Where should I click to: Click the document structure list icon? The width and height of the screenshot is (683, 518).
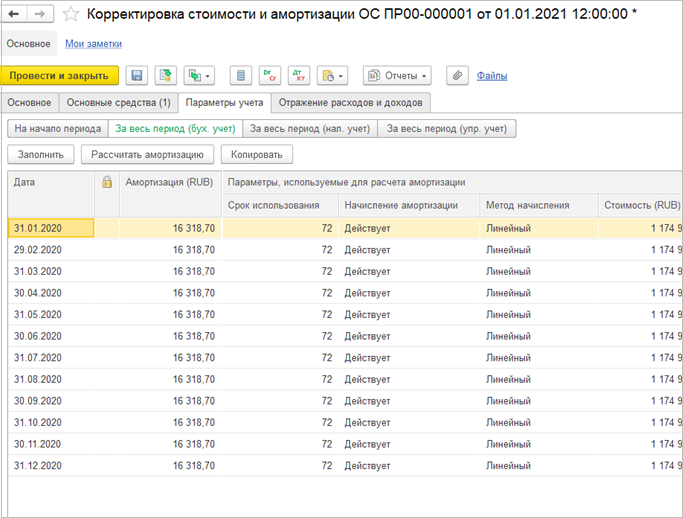click(240, 76)
